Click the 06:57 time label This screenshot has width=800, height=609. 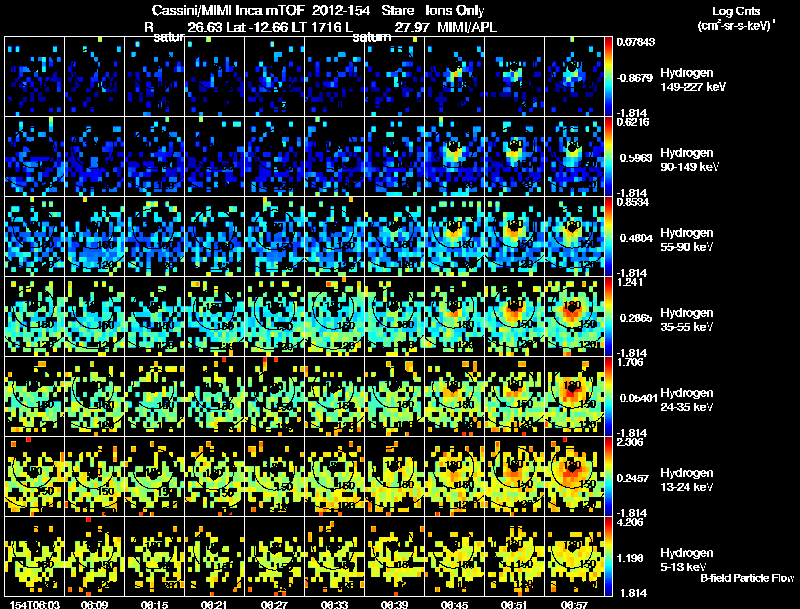[x=574, y=604]
